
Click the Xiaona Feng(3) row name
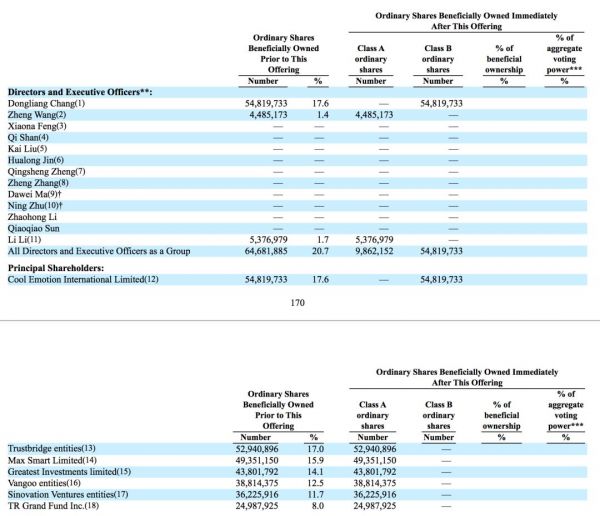[x=37, y=127]
